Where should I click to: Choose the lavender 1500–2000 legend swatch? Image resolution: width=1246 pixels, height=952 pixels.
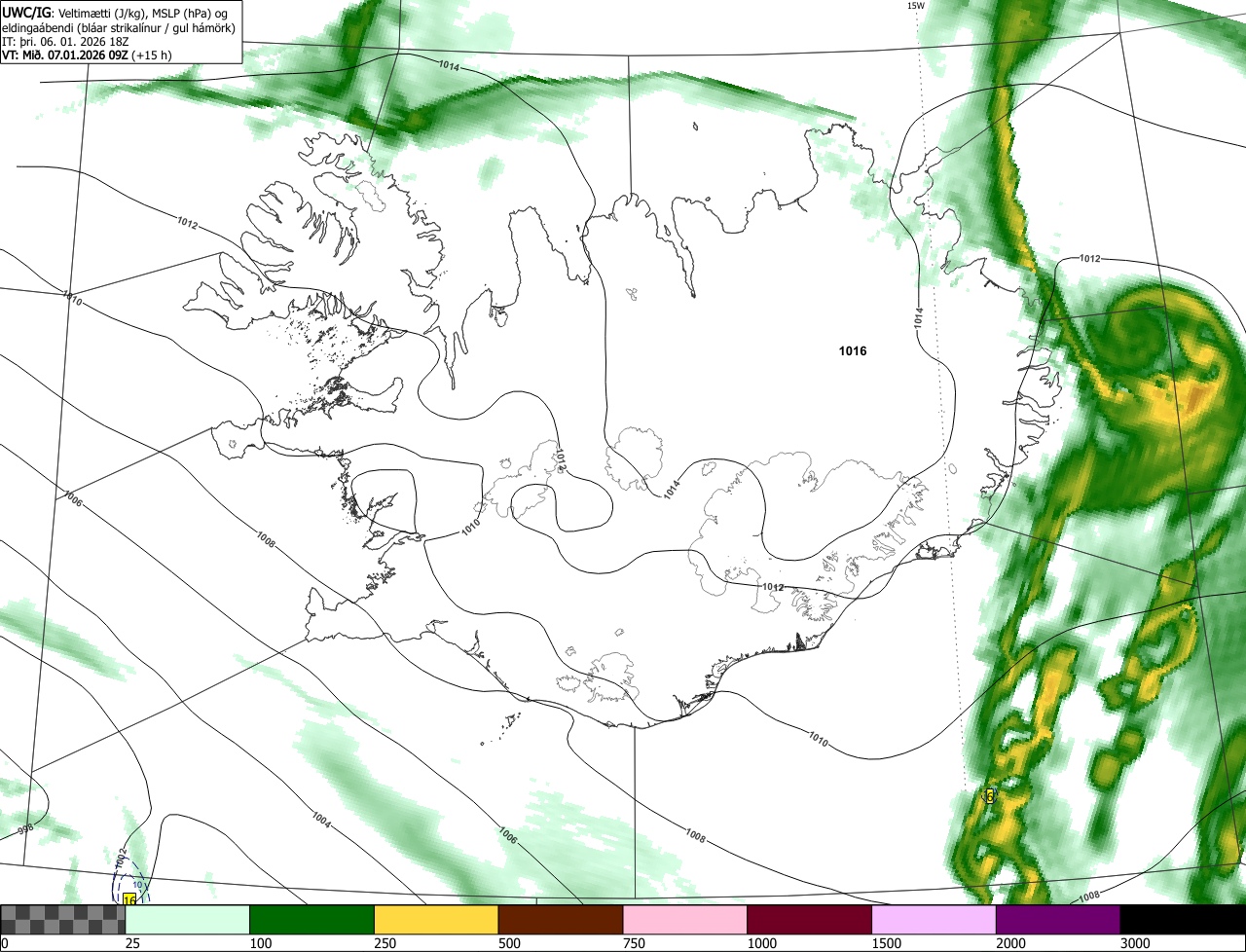click(934, 920)
